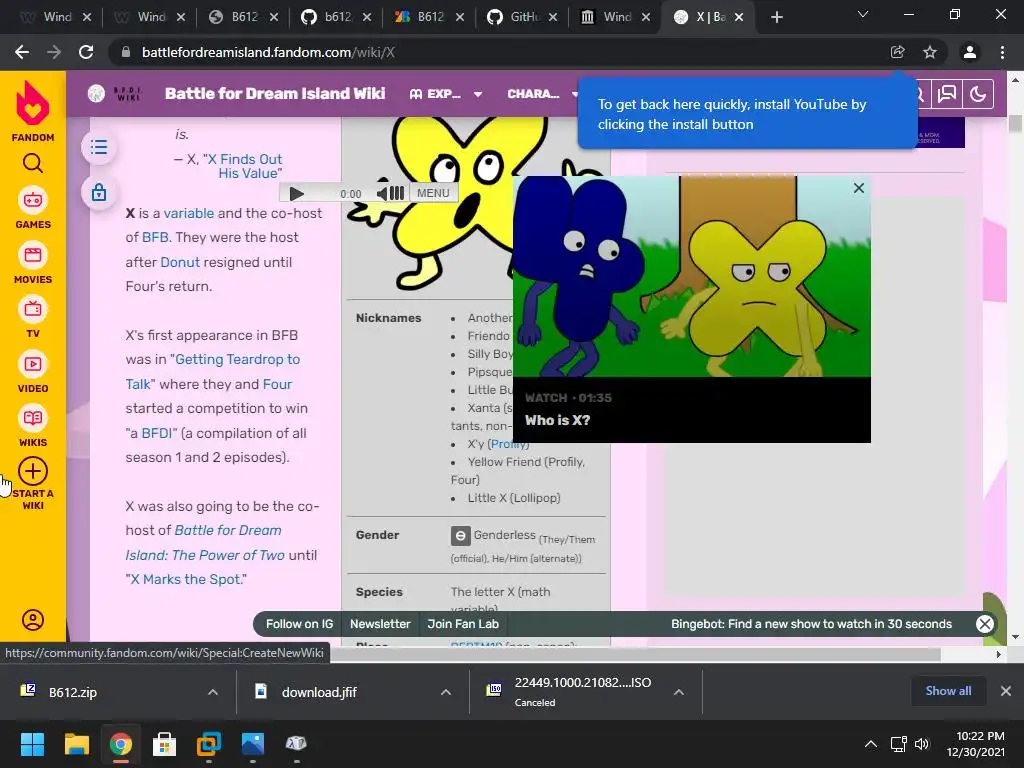Viewport: 1024px width, 768px height.
Task: Open the wiki discussions chat icon
Action: [x=947, y=94]
